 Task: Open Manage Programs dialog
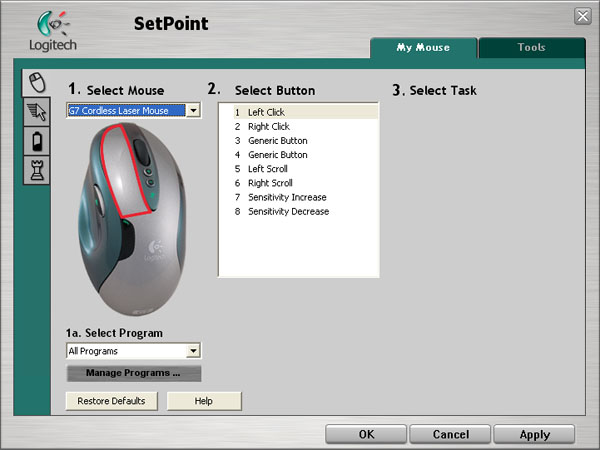click(134, 373)
